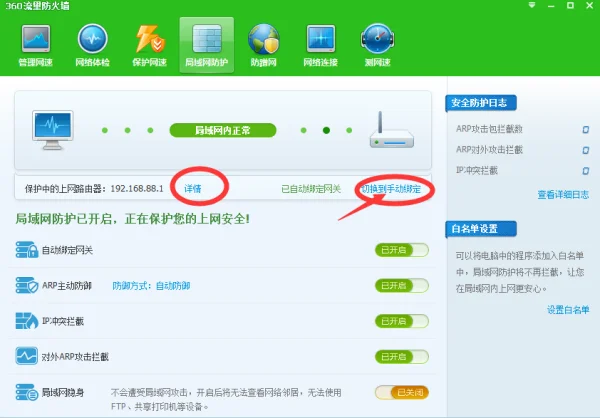
Task: Click router IP 192.168.88.1 text
Action: (x=137, y=189)
